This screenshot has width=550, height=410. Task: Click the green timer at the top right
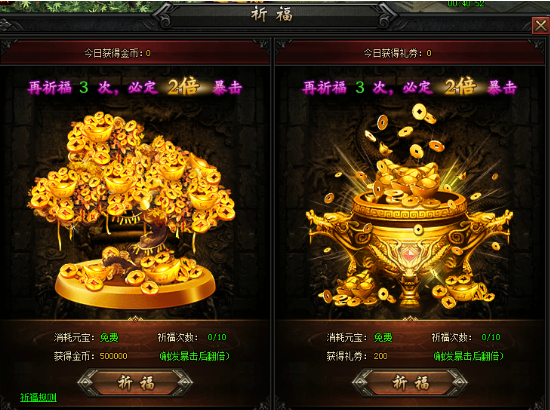coord(467,4)
